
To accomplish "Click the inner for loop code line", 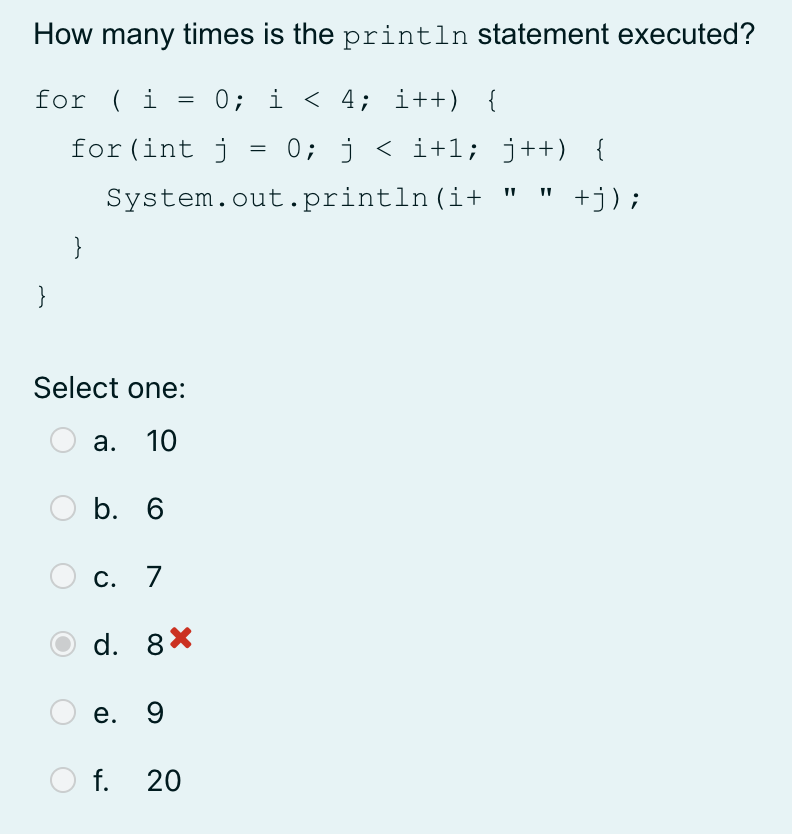I will coord(335,148).
